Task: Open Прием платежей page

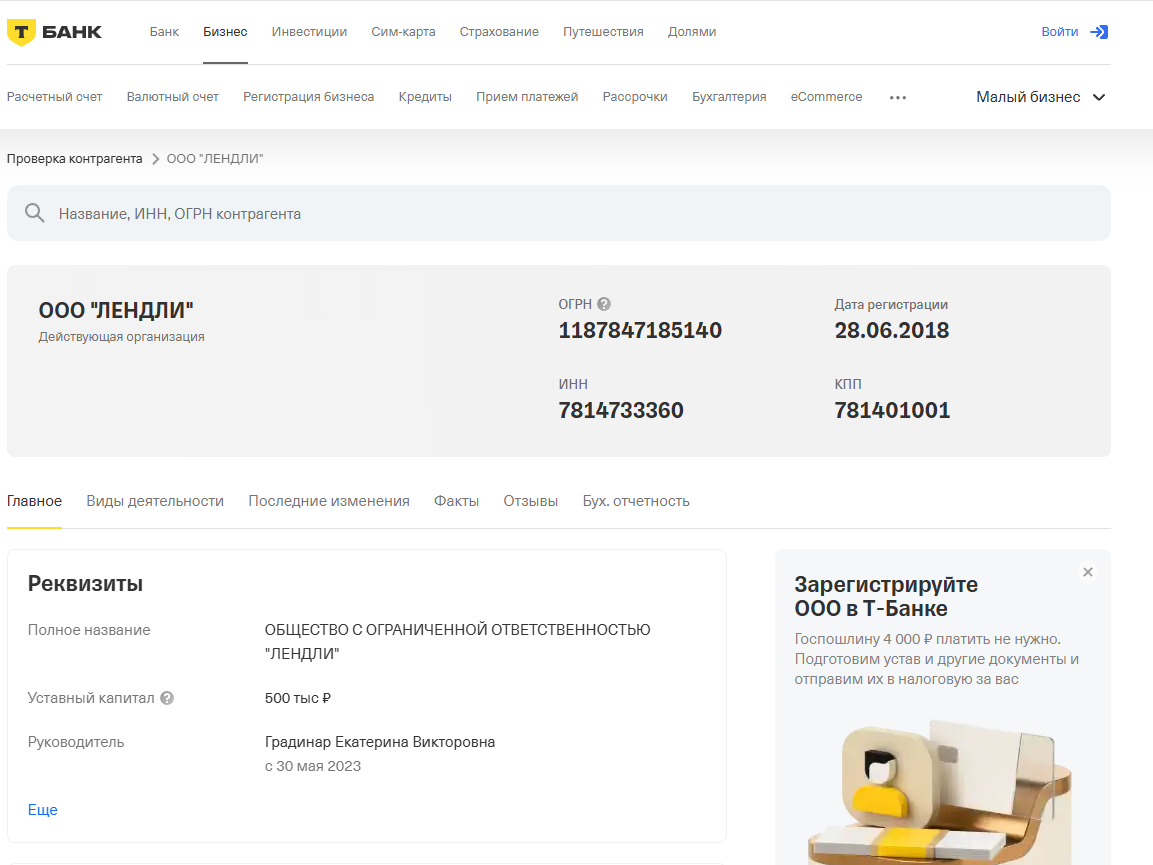Action: (527, 96)
